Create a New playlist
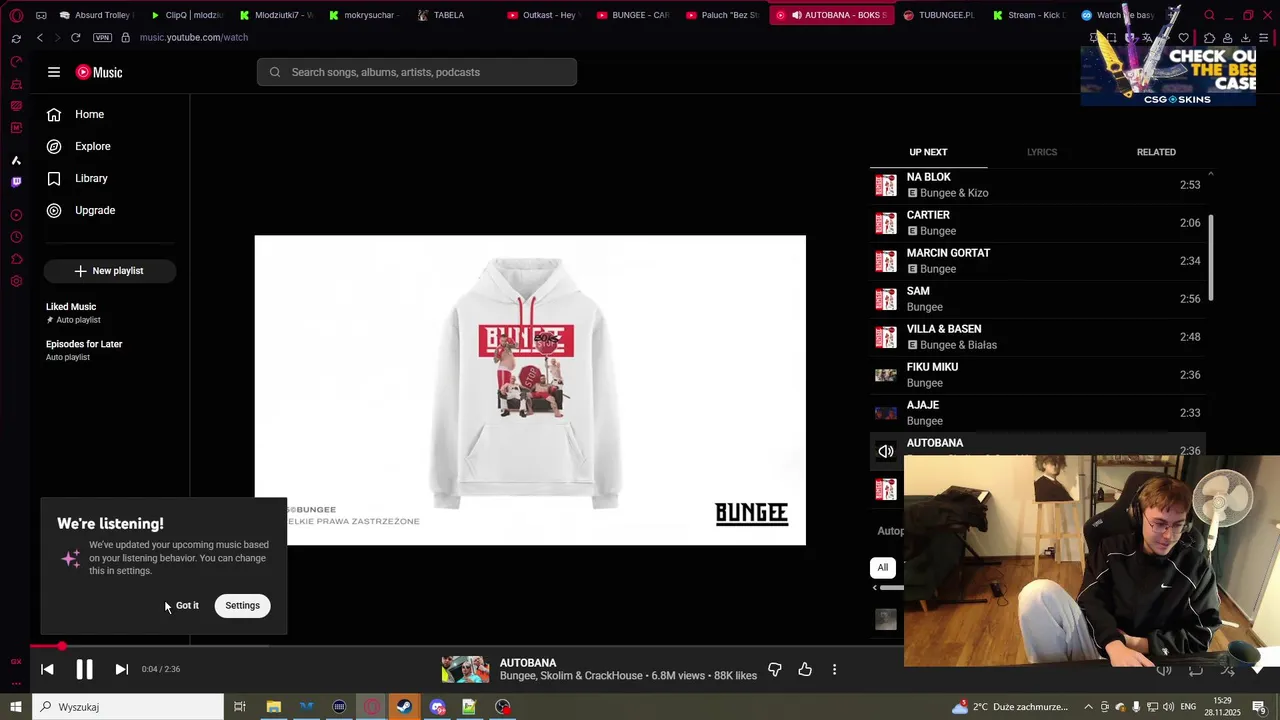 [x=110, y=271]
